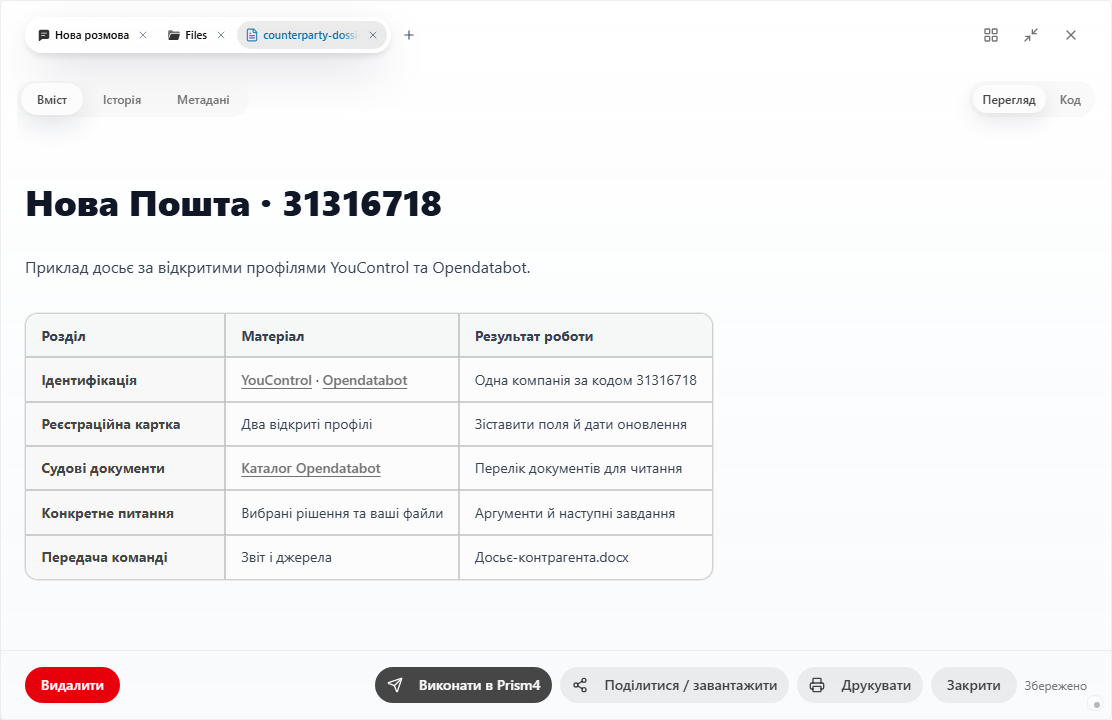Image resolution: width=1112 pixels, height=720 pixels.
Task: Click the Друкувати button
Action: [860, 685]
